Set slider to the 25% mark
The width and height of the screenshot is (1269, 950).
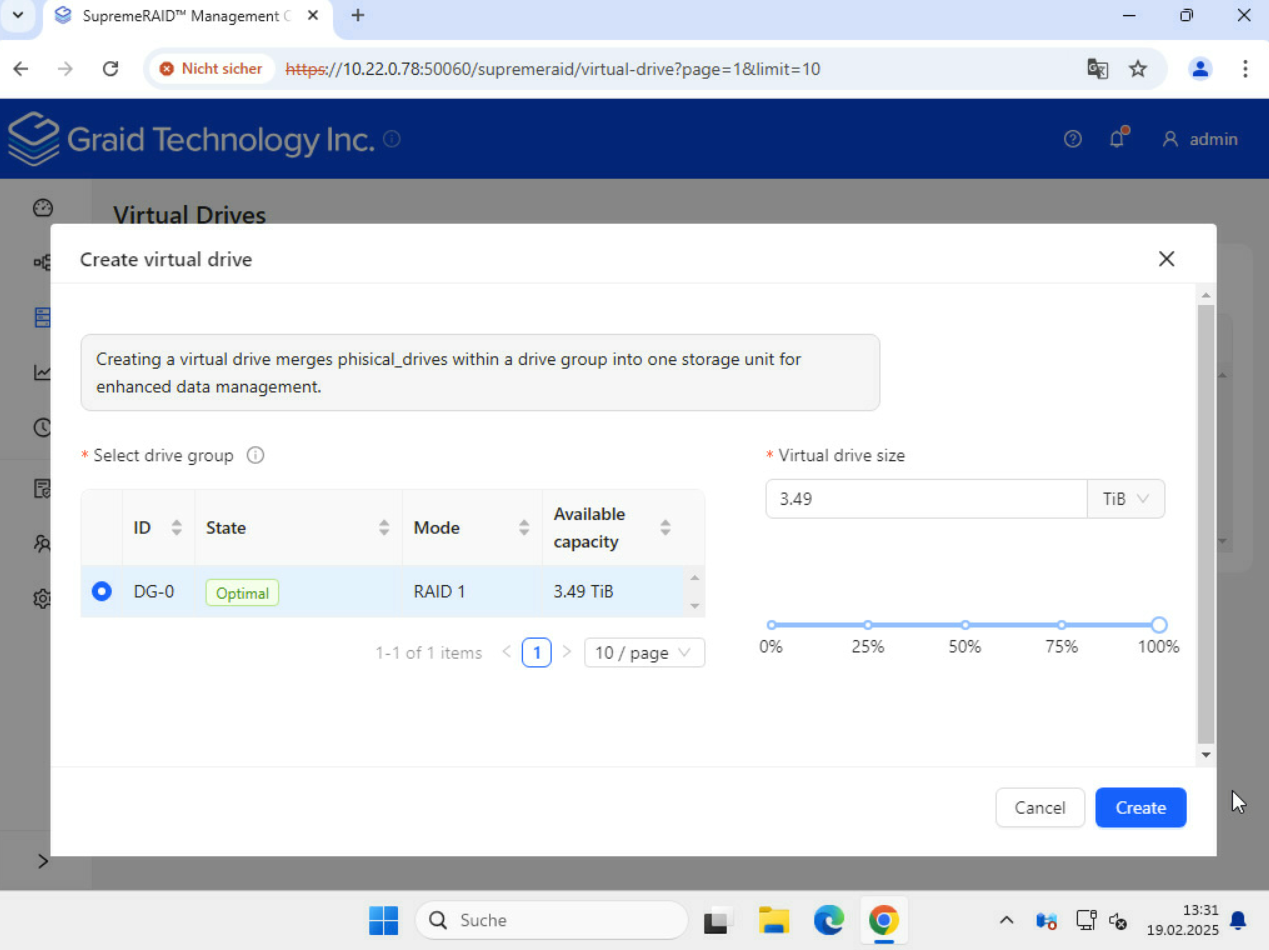868,625
